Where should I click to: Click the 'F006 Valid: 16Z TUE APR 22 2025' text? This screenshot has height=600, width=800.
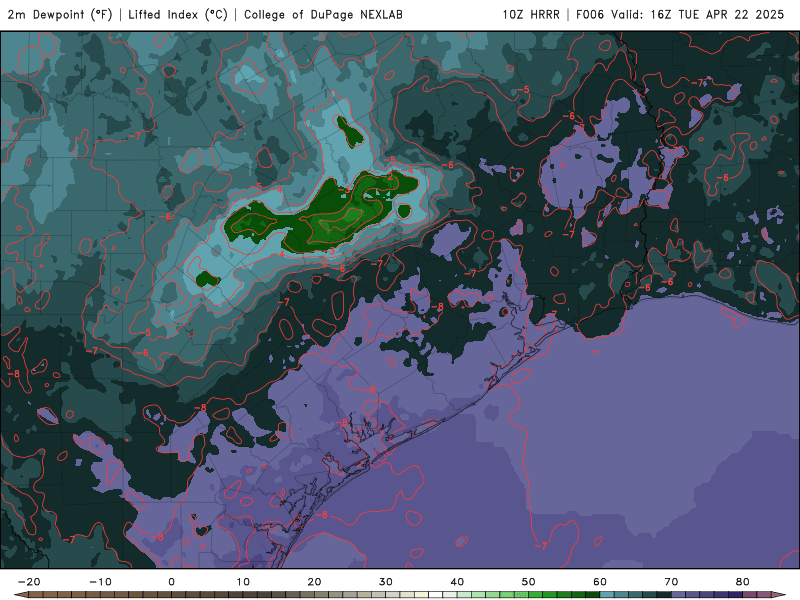tap(680, 14)
